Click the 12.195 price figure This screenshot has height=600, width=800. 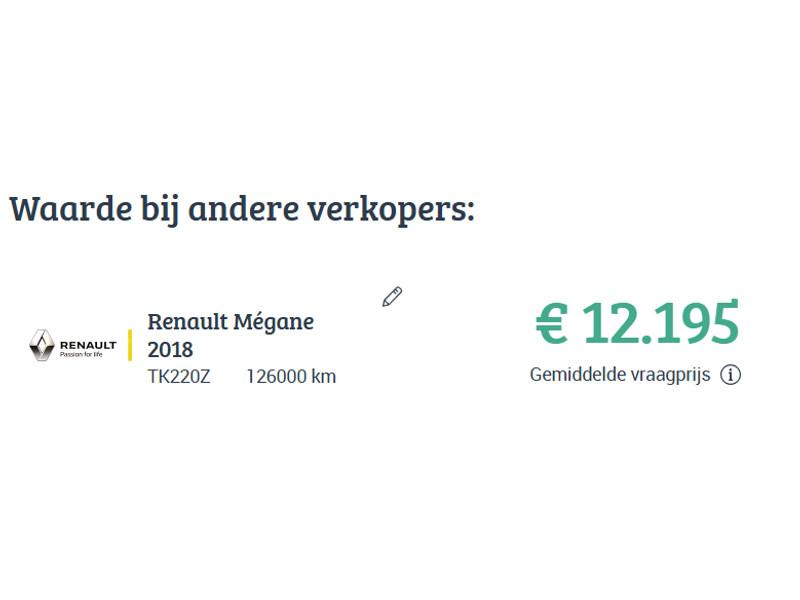point(660,323)
